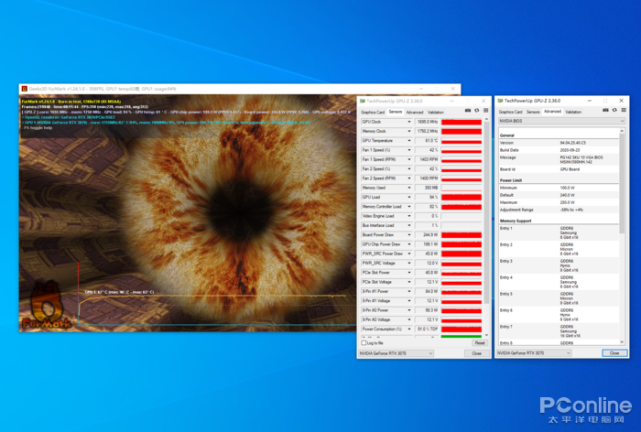Click the Reset button in Sensors window
Screen dimensions: 641x432
[480, 343]
